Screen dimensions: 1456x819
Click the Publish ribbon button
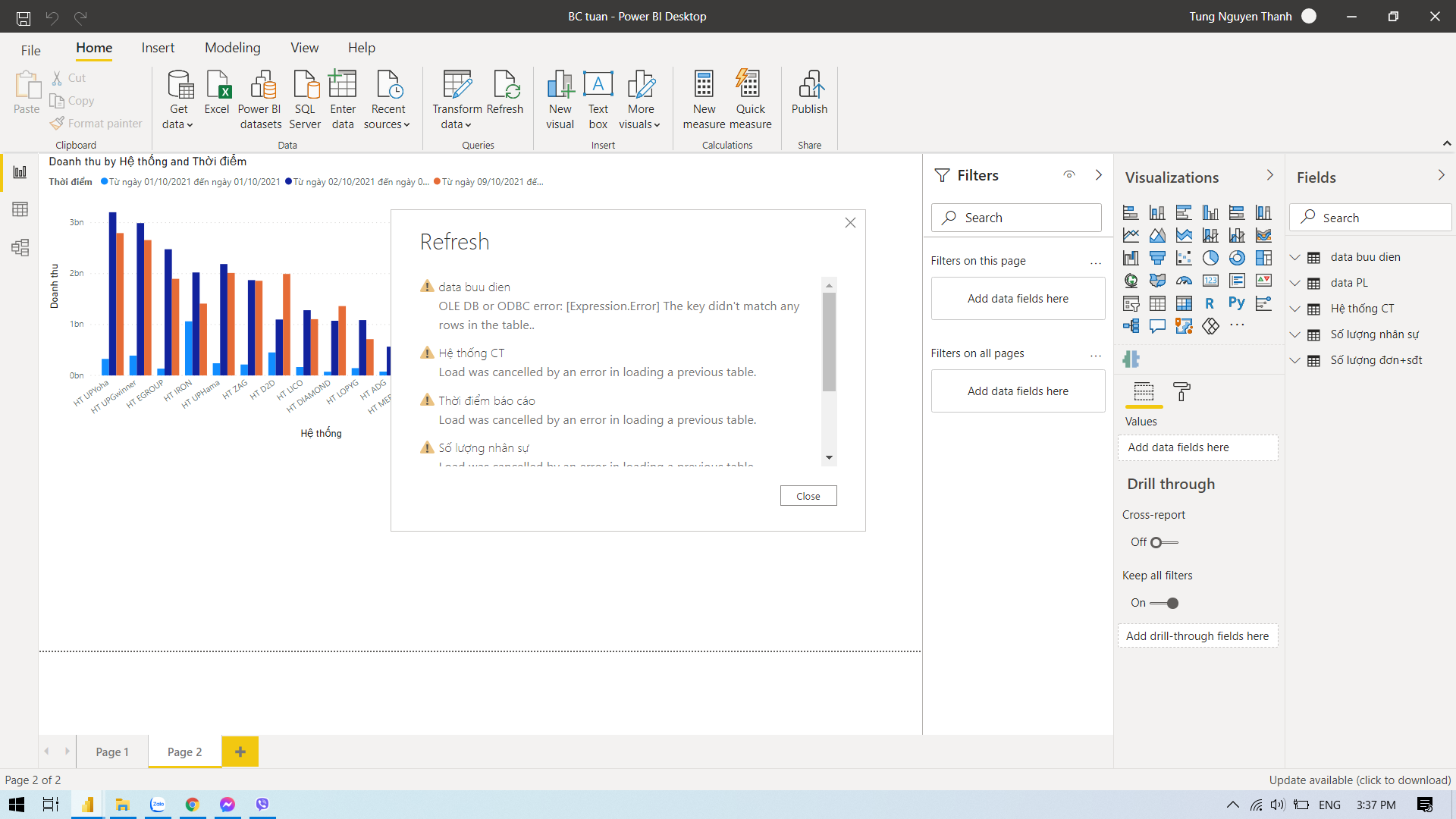pos(809,93)
